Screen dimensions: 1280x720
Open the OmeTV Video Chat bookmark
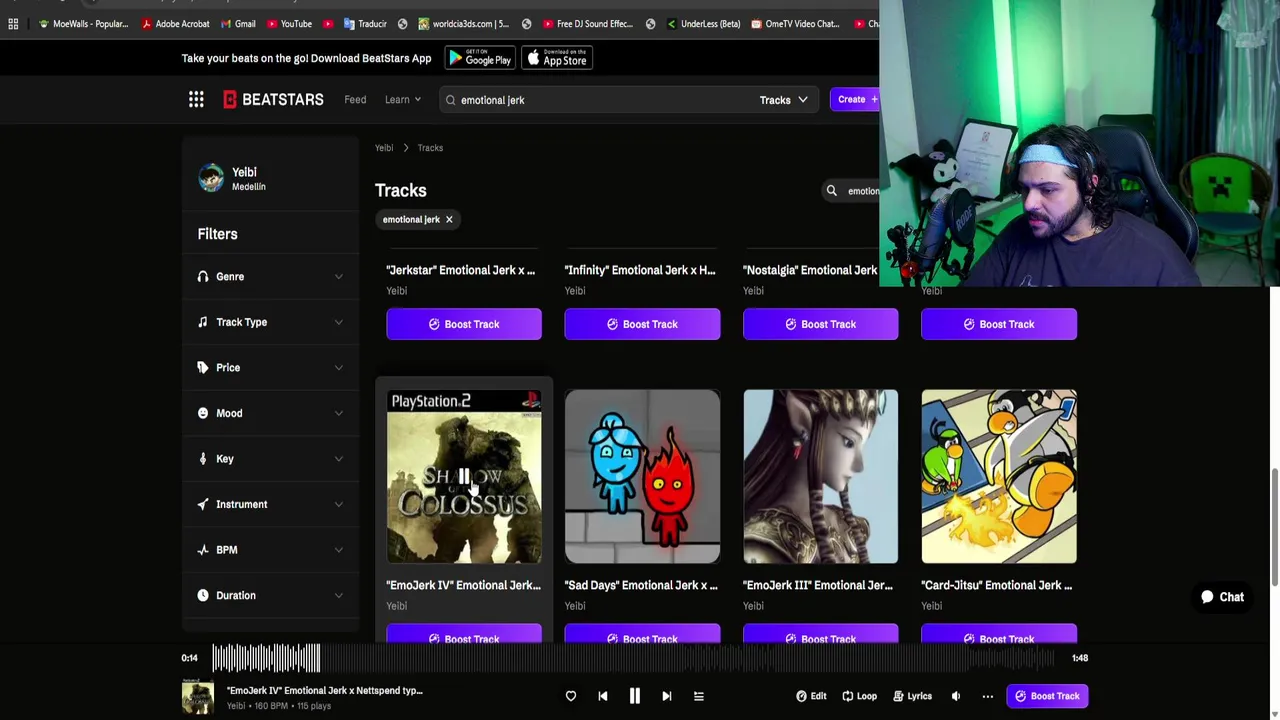click(795, 24)
